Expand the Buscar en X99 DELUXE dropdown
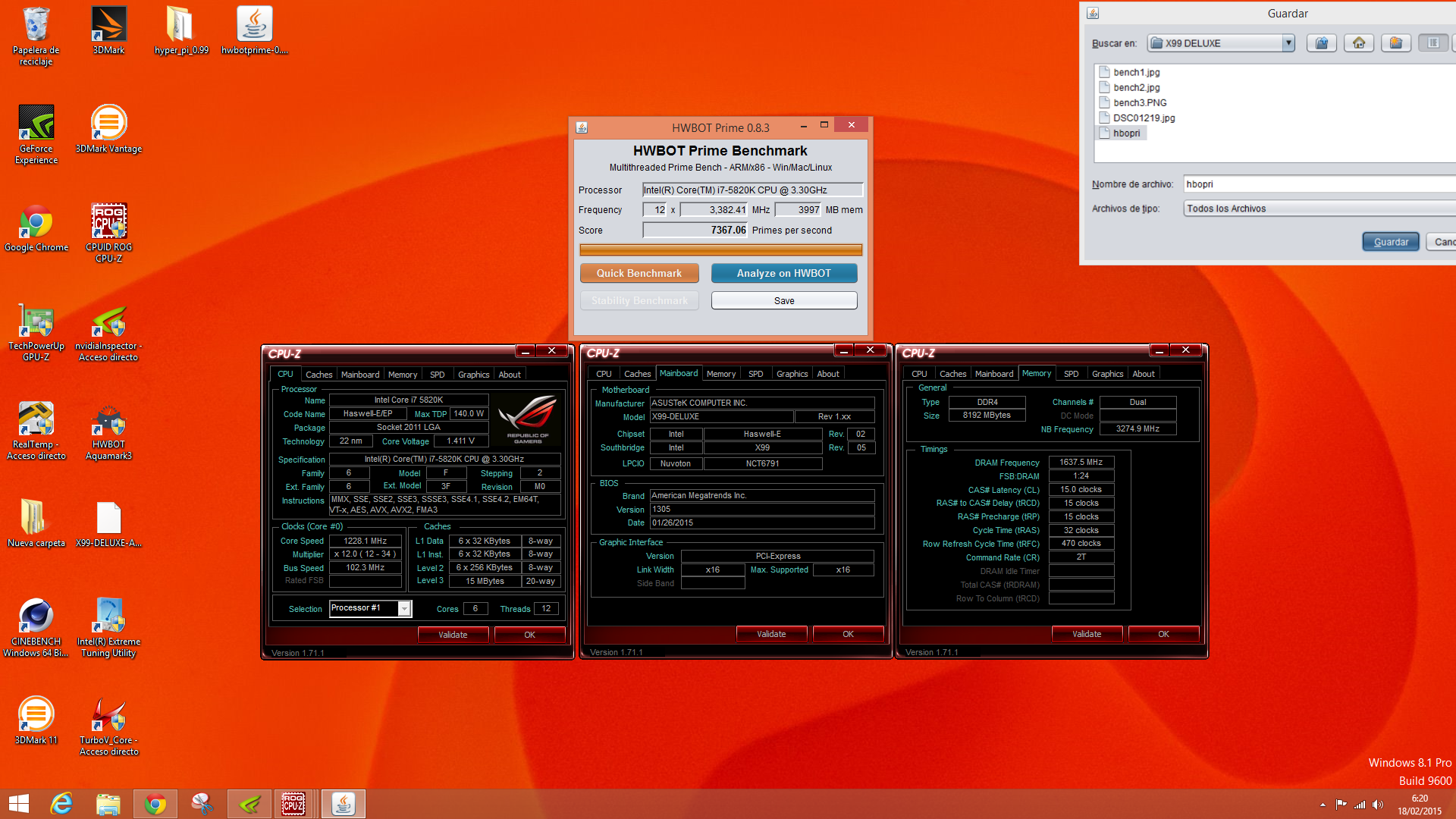1456x819 pixels. (1288, 43)
